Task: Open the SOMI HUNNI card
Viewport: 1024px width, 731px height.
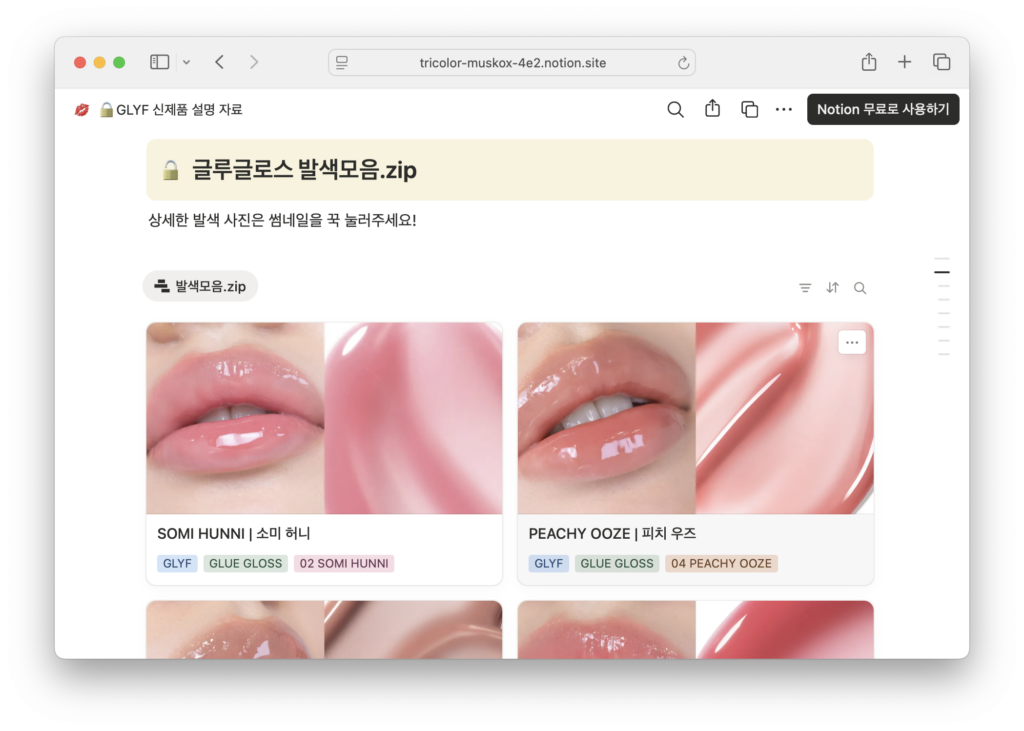Action: click(324, 418)
